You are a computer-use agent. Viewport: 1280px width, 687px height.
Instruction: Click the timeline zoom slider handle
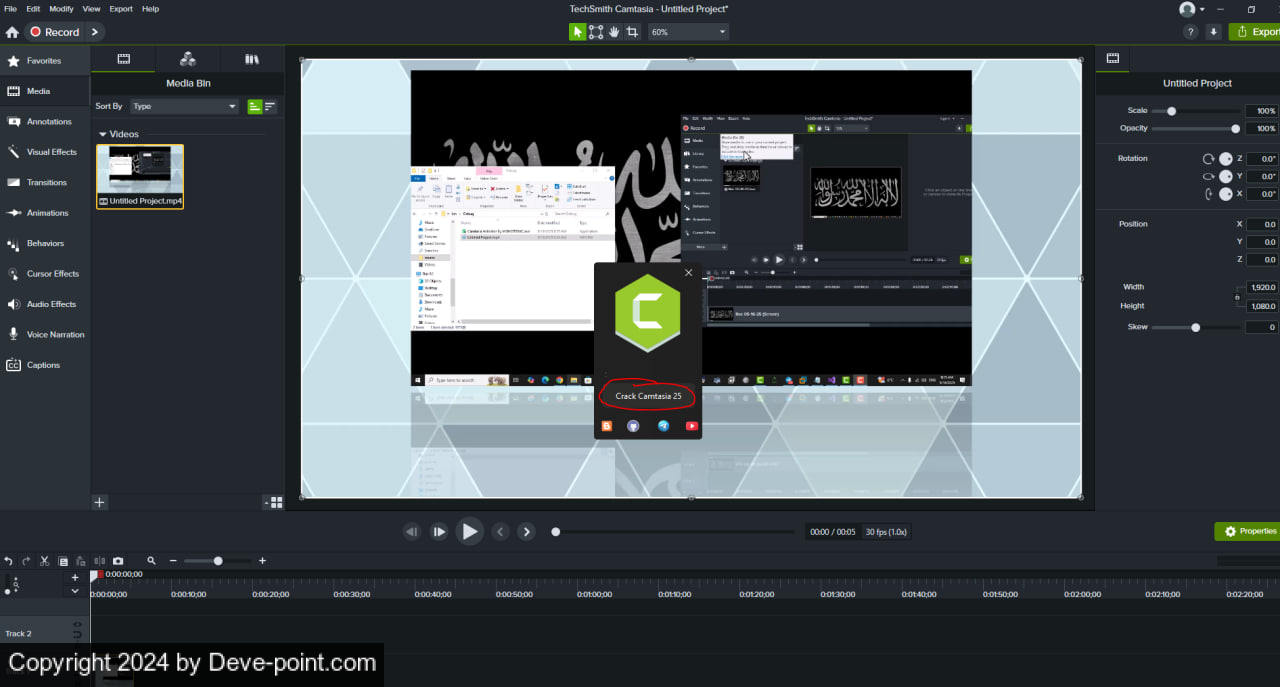[218, 561]
